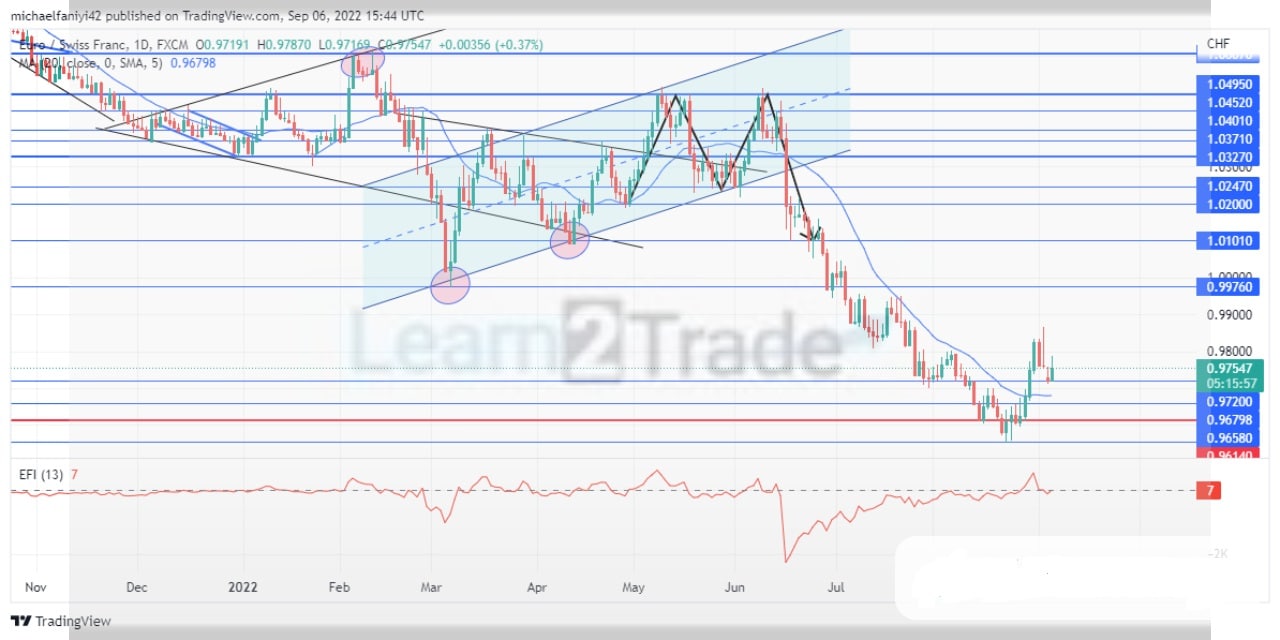
Task: Select the 0.99760 price level label
Action: coord(1226,287)
